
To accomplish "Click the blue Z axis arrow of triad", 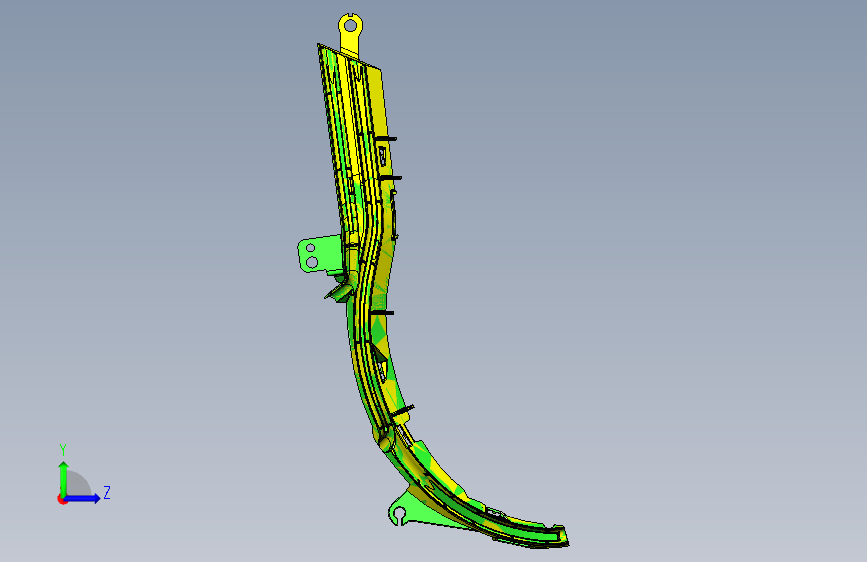I will [x=83, y=498].
